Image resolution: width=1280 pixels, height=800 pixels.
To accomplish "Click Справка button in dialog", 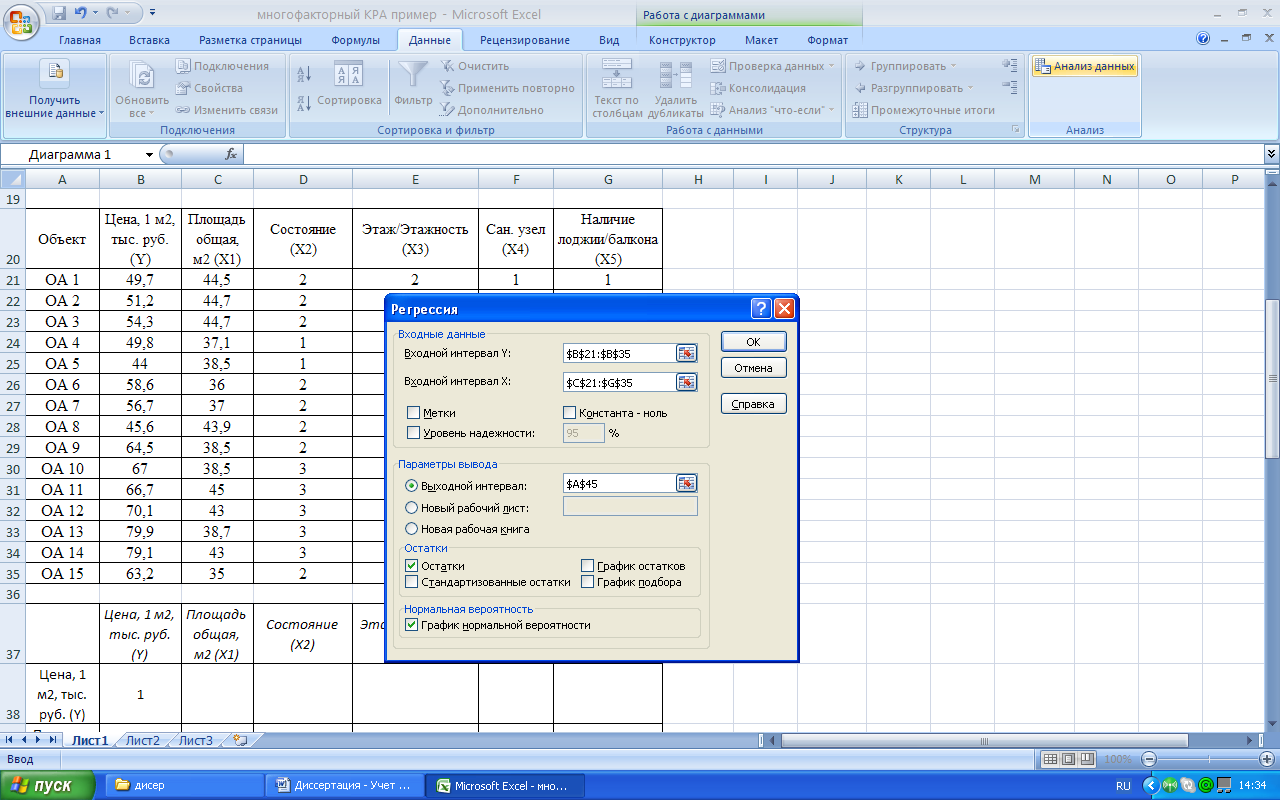I will pos(753,404).
